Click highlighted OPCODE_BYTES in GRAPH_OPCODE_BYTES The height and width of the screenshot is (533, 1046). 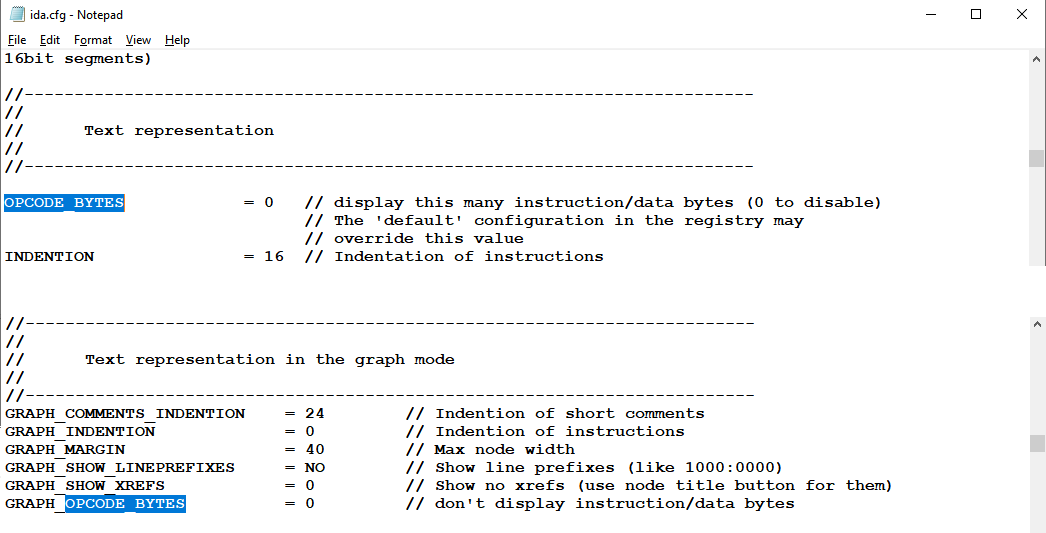click(125, 504)
